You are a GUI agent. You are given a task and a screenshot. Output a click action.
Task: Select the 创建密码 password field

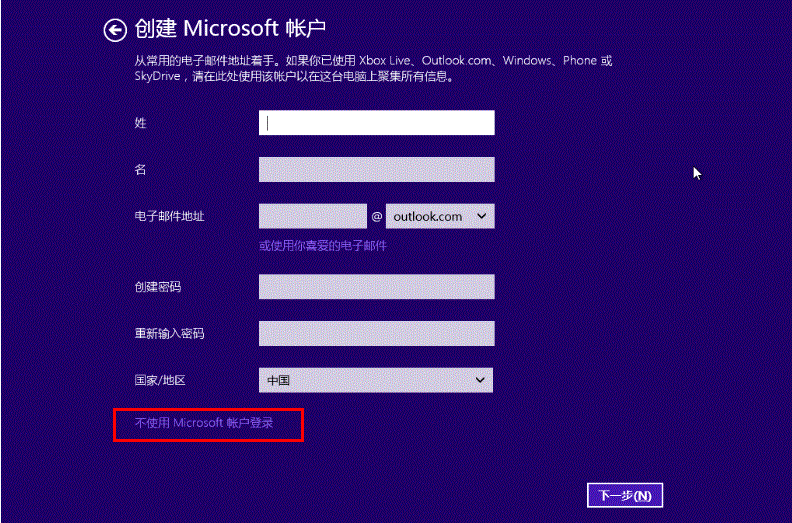pos(376,287)
